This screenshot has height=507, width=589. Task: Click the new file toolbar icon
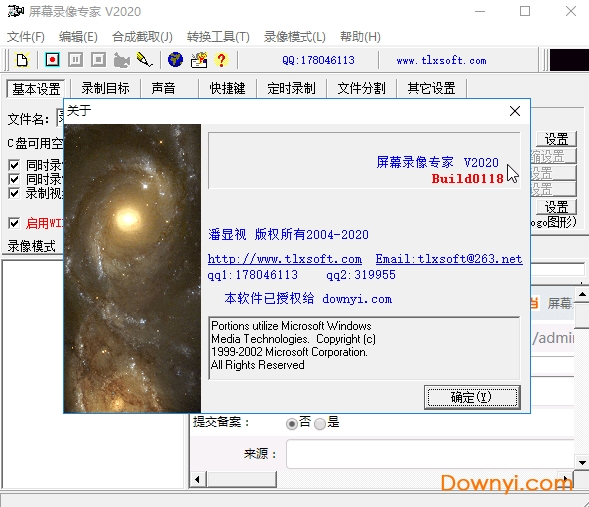tap(22, 60)
